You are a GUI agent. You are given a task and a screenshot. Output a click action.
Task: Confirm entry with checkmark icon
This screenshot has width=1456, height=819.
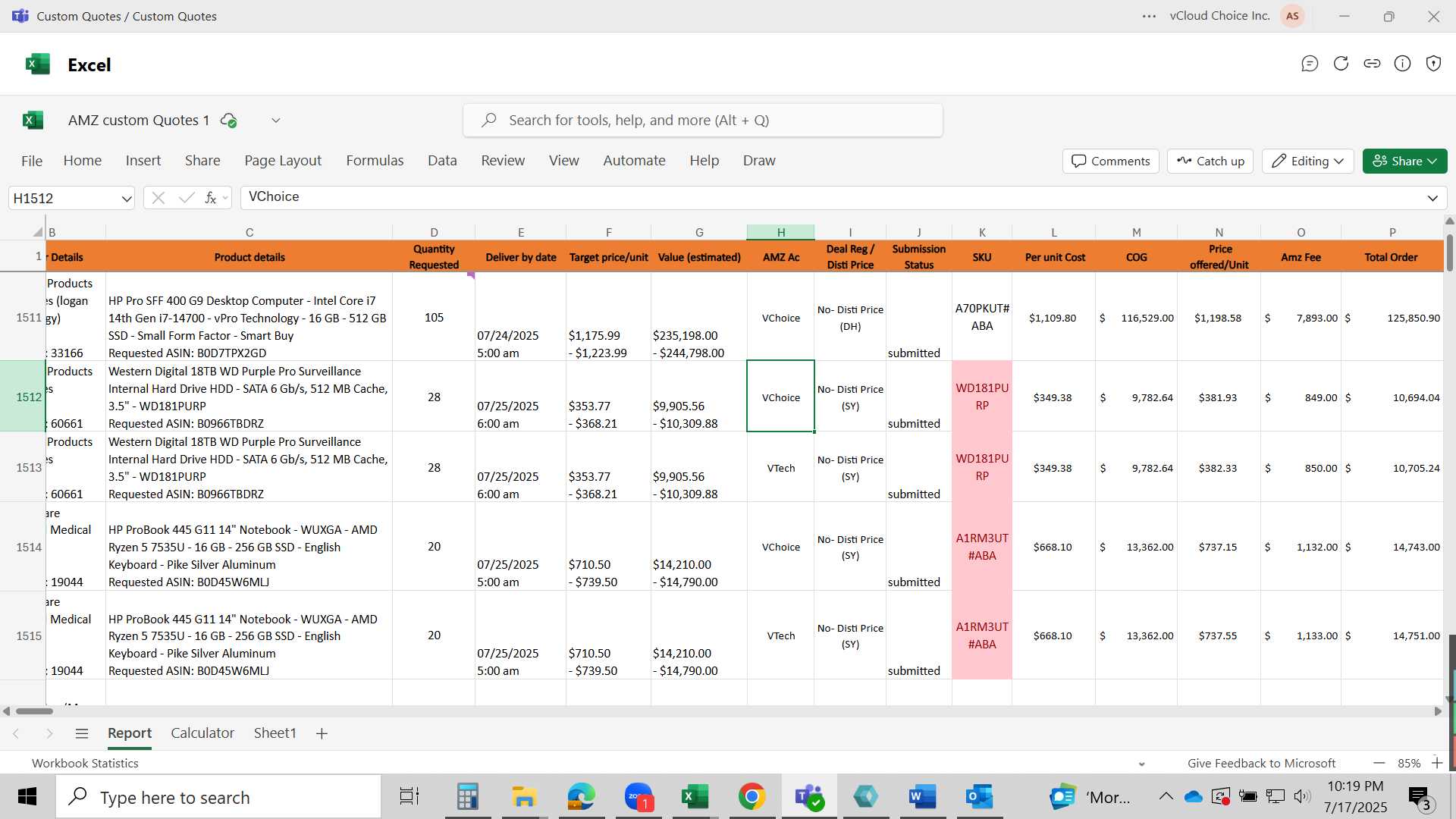coord(187,198)
